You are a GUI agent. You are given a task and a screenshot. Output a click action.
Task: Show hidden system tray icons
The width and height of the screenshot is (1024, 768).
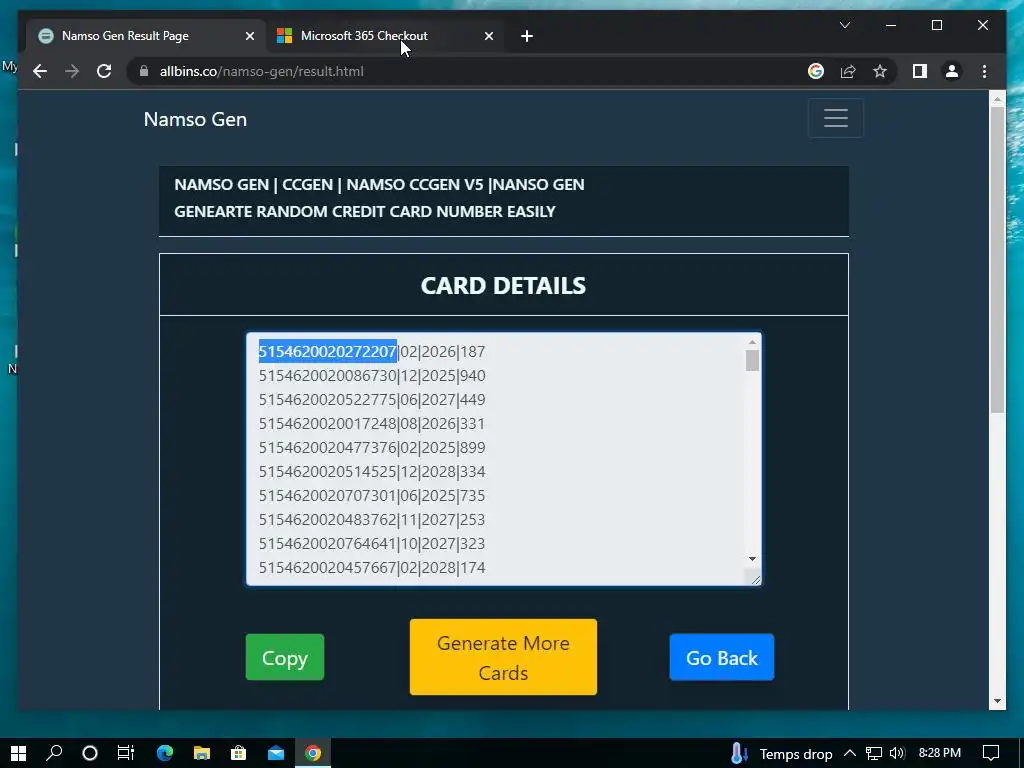pyautogui.click(x=850, y=753)
